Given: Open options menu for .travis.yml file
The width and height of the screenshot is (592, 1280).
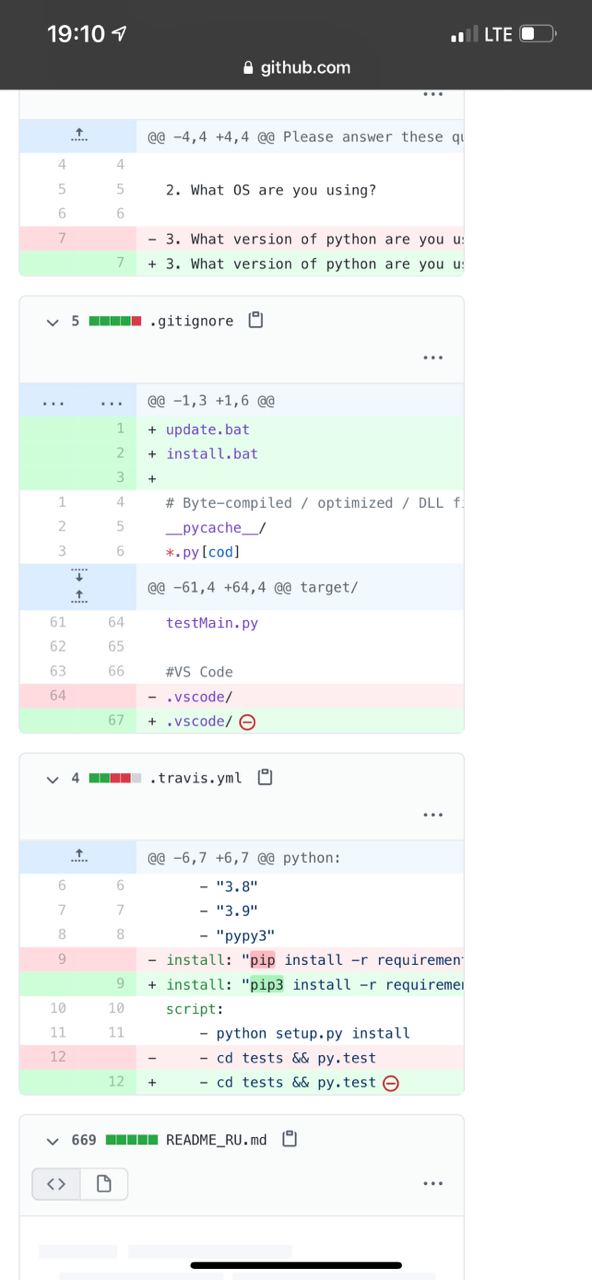Looking at the screenshot, I should (x=433, y=814).
